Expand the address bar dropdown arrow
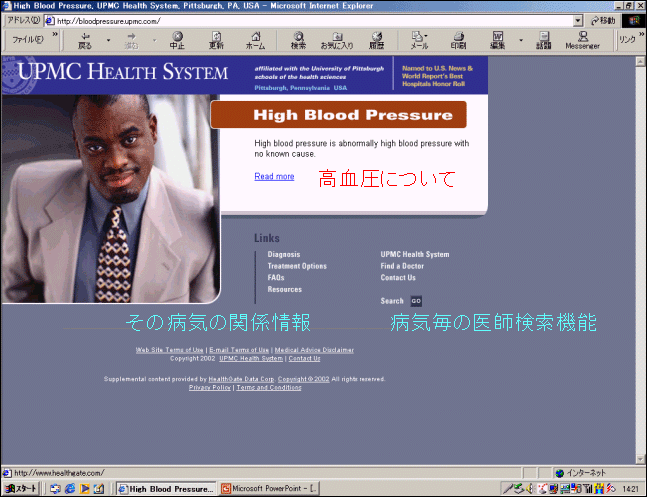647x497 pixels. tap(578, 20)
